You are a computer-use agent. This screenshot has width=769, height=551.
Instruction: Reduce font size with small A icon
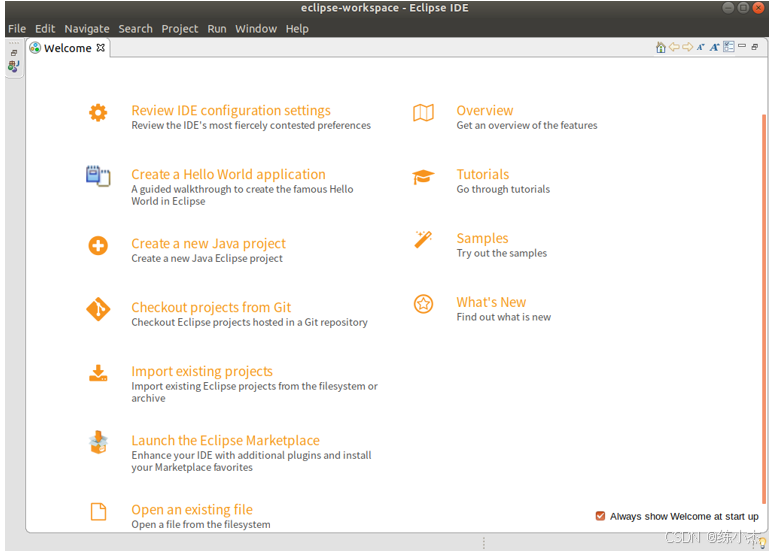(x=701, y=47)
